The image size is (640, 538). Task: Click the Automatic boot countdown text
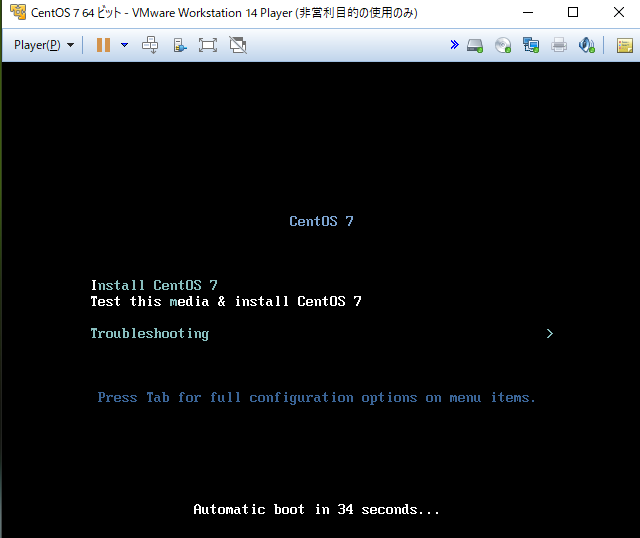pos(316,509)
